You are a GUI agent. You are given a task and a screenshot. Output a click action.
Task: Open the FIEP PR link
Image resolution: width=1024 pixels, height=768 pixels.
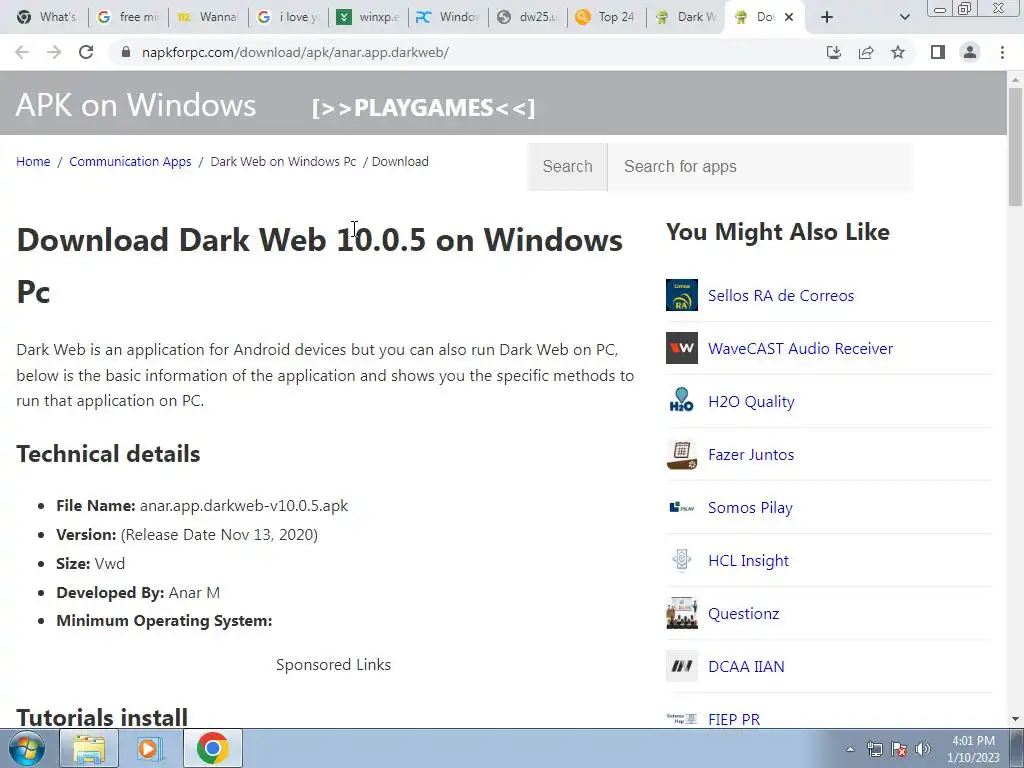(x=733, y=719)
